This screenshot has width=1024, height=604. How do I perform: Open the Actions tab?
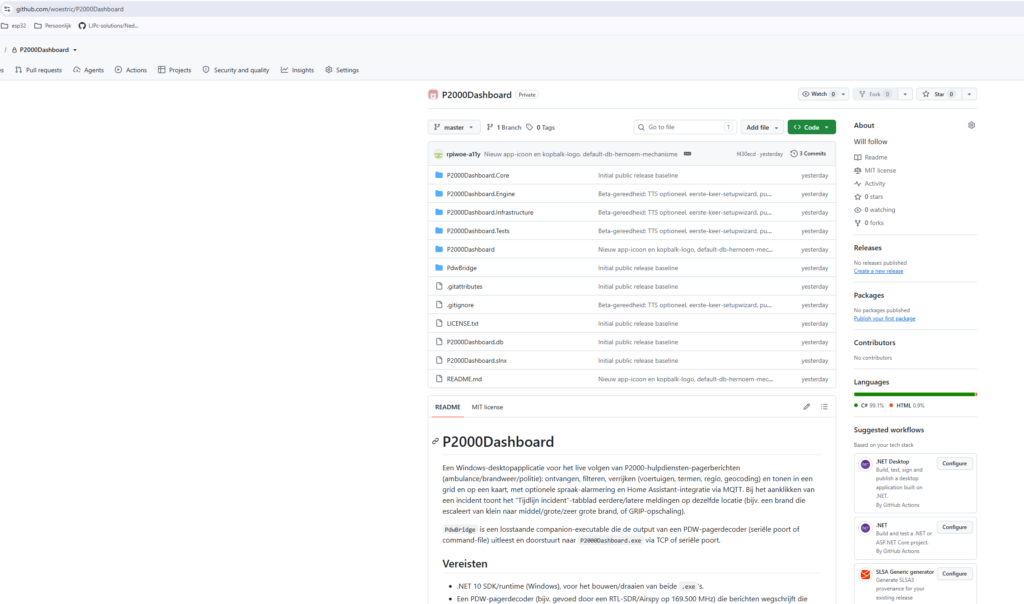click(131, 70)
